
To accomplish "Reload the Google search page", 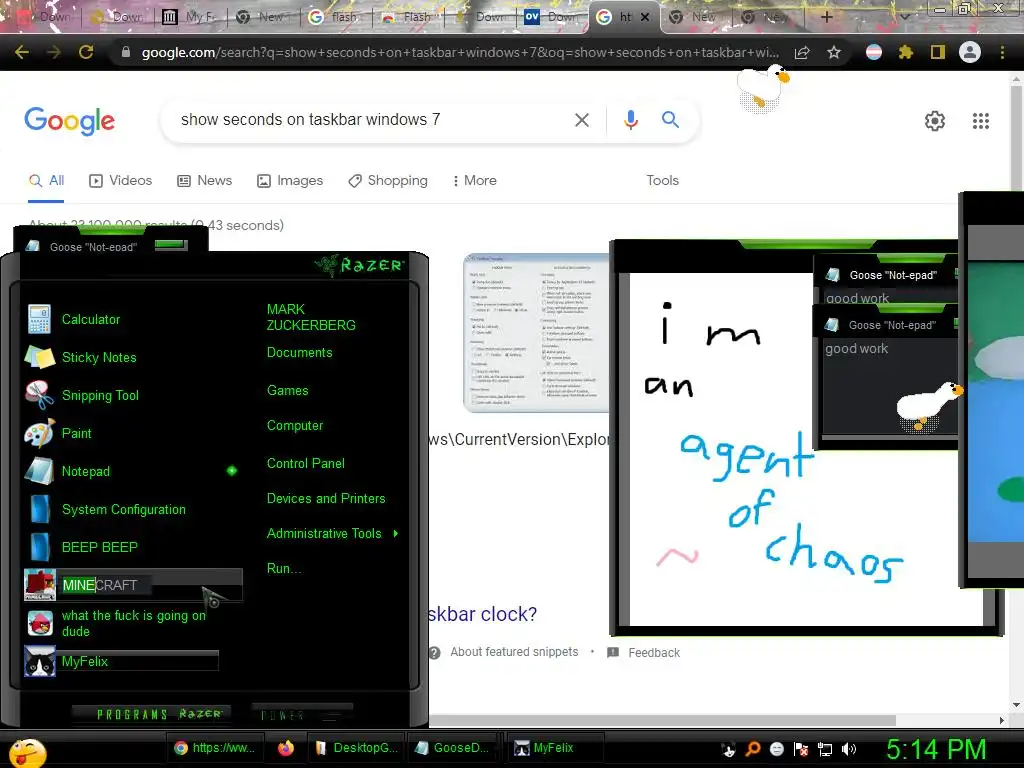I will [x=86, y=52].
